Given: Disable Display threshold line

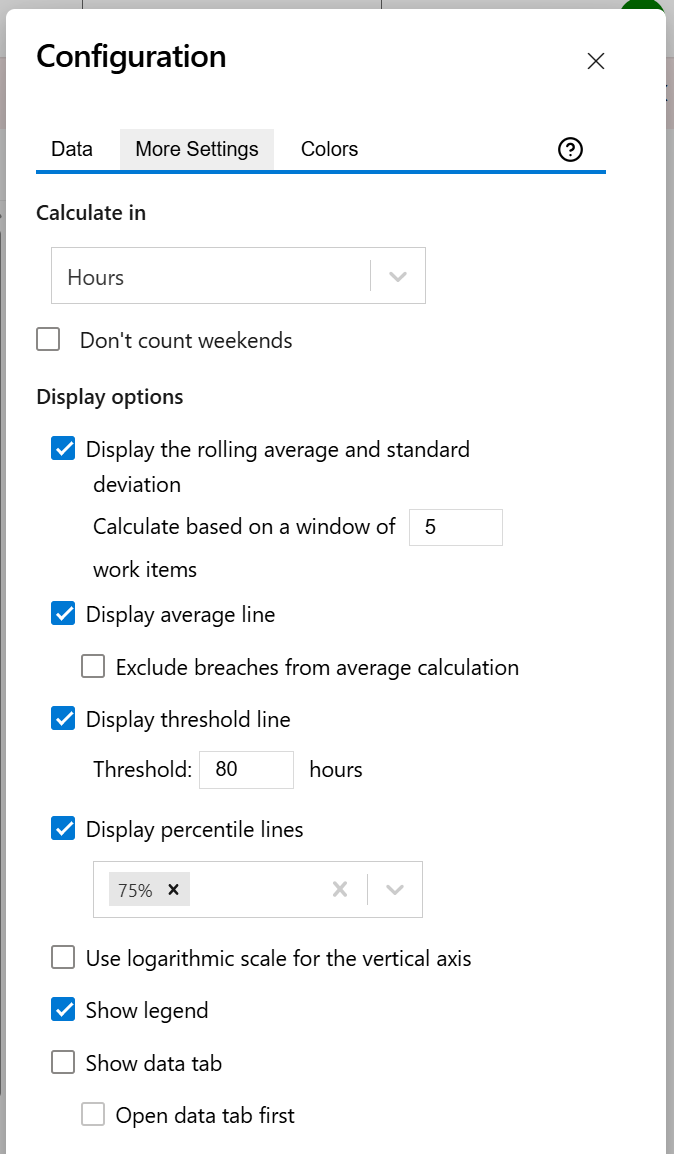Looking at the screenshot, I should (63, 718).
